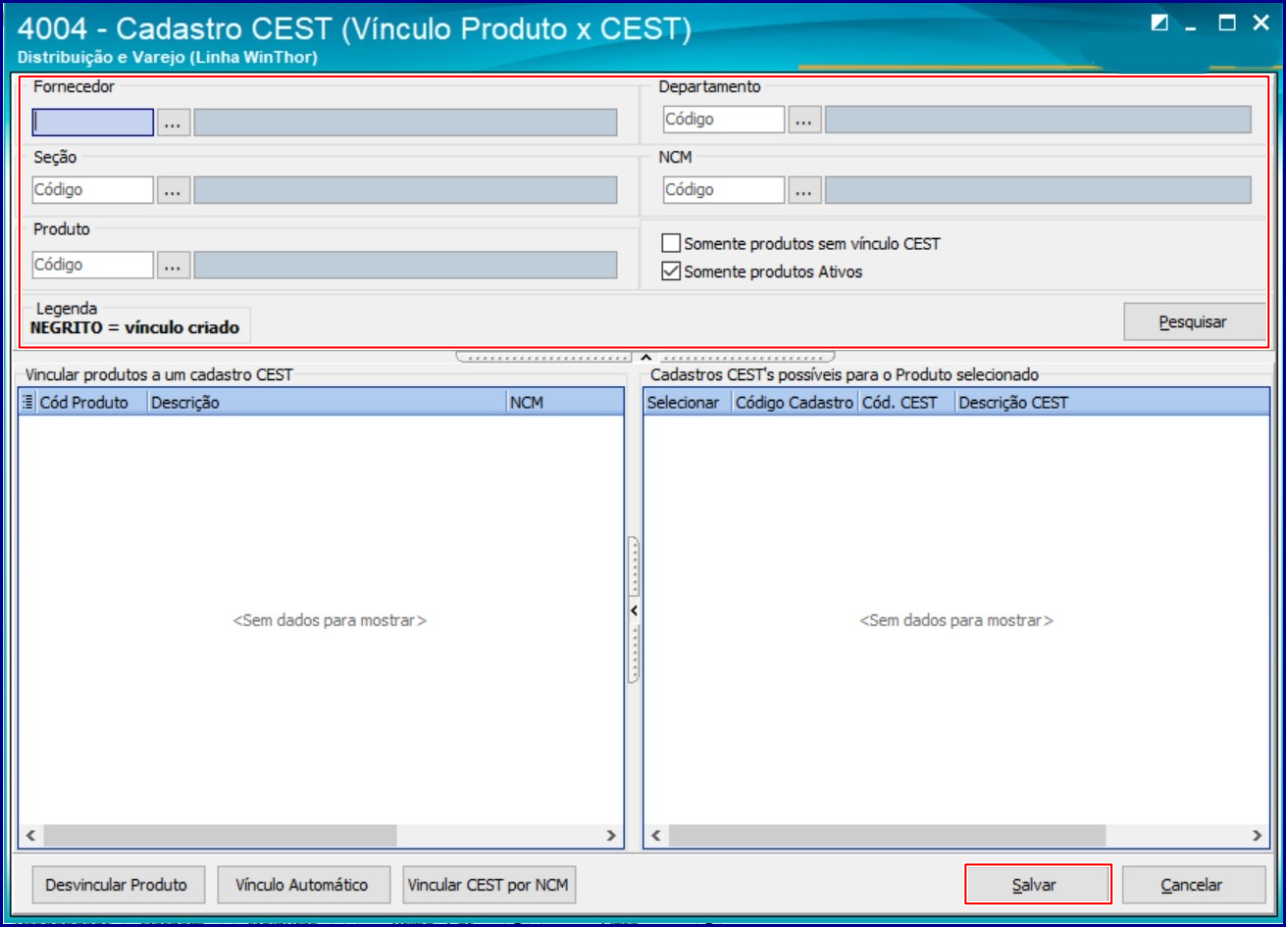The height and width of the screenshot is (927, 1286).
Task: Click '<Sem dados para mostrar>' in products grid
Action: coord(330,621)
